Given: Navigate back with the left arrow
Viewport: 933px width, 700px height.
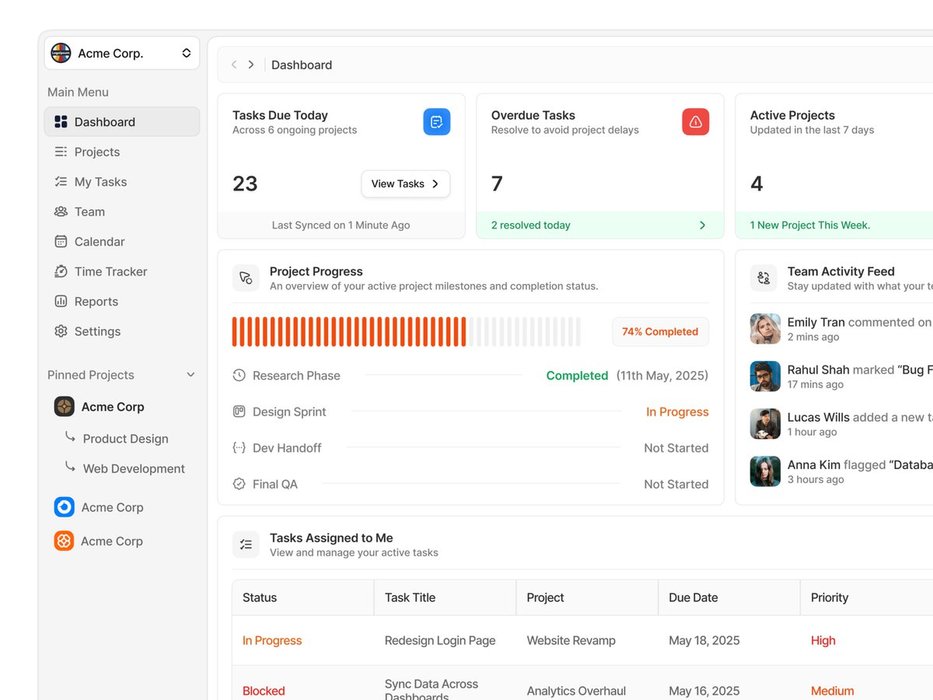Looking at the screenshot, I should (234, 65).
